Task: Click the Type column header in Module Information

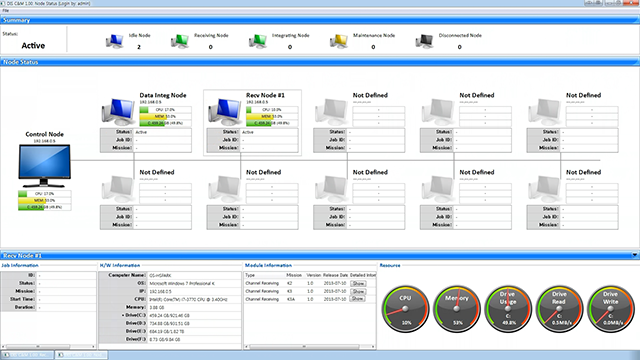Action: point(250,275)
